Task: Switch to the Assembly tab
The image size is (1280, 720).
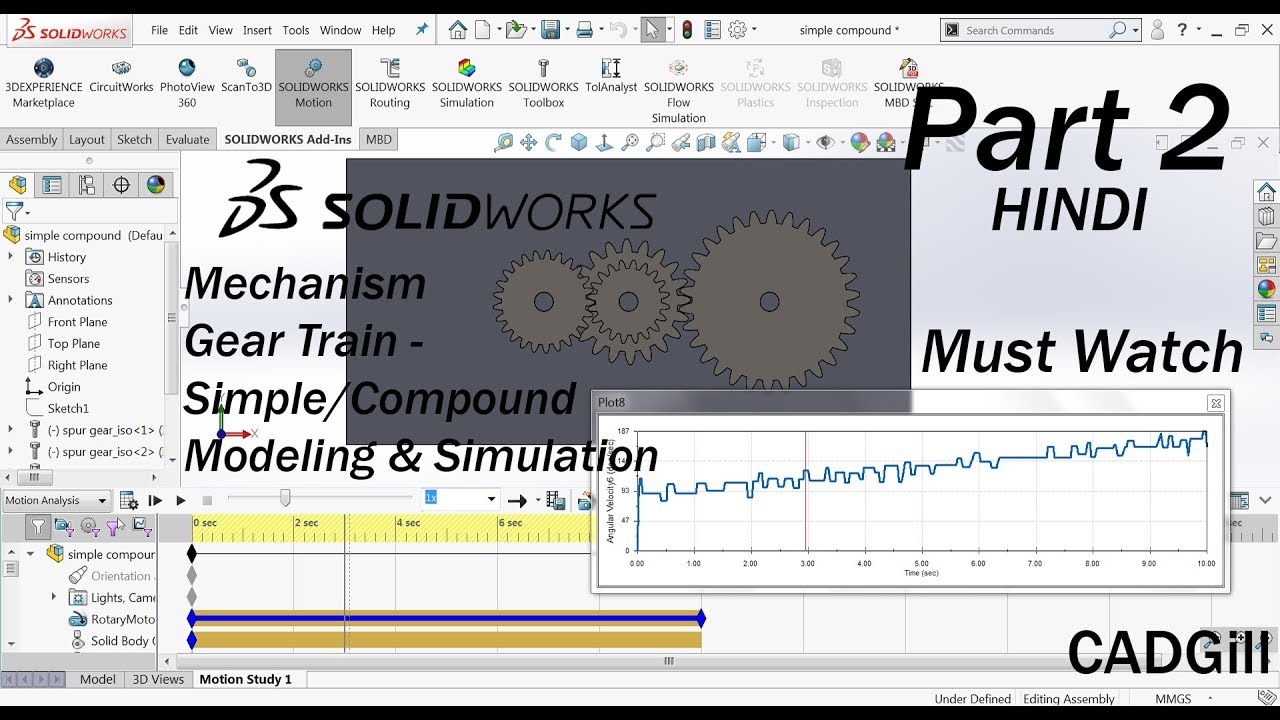Action: click(31, 139)
